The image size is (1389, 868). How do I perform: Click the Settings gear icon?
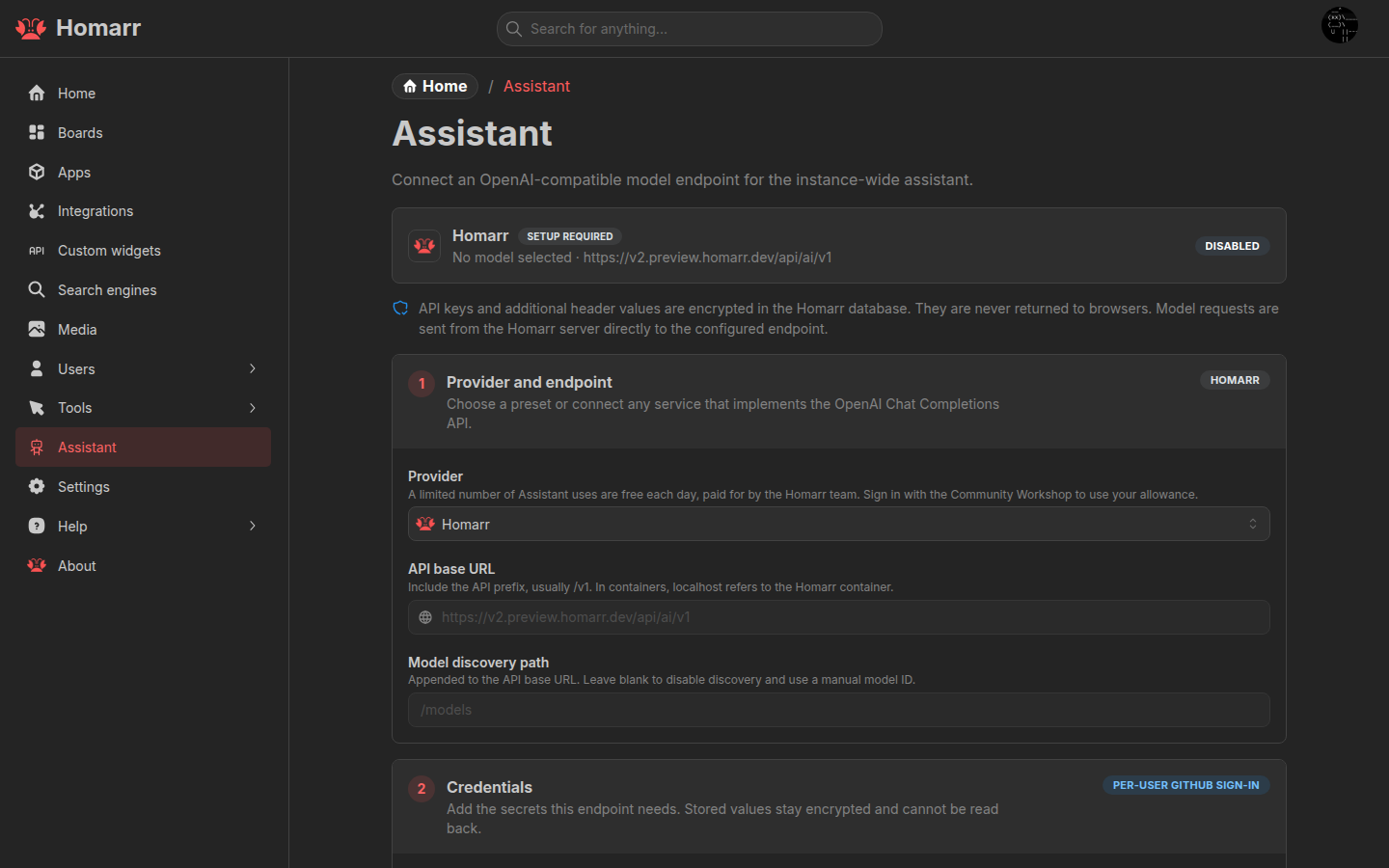coord(37,486)
